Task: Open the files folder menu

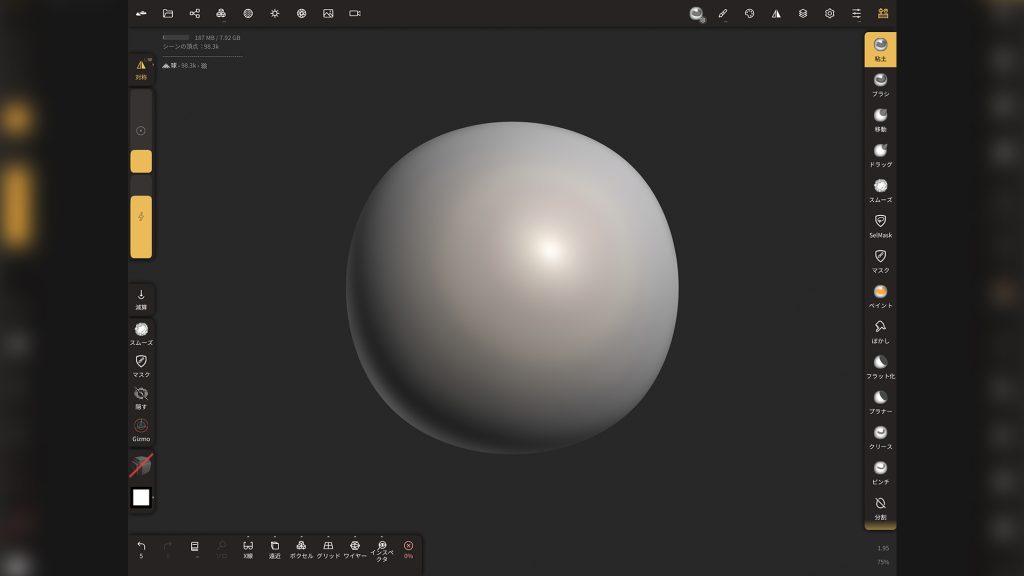Action: (x=168, y=13)
